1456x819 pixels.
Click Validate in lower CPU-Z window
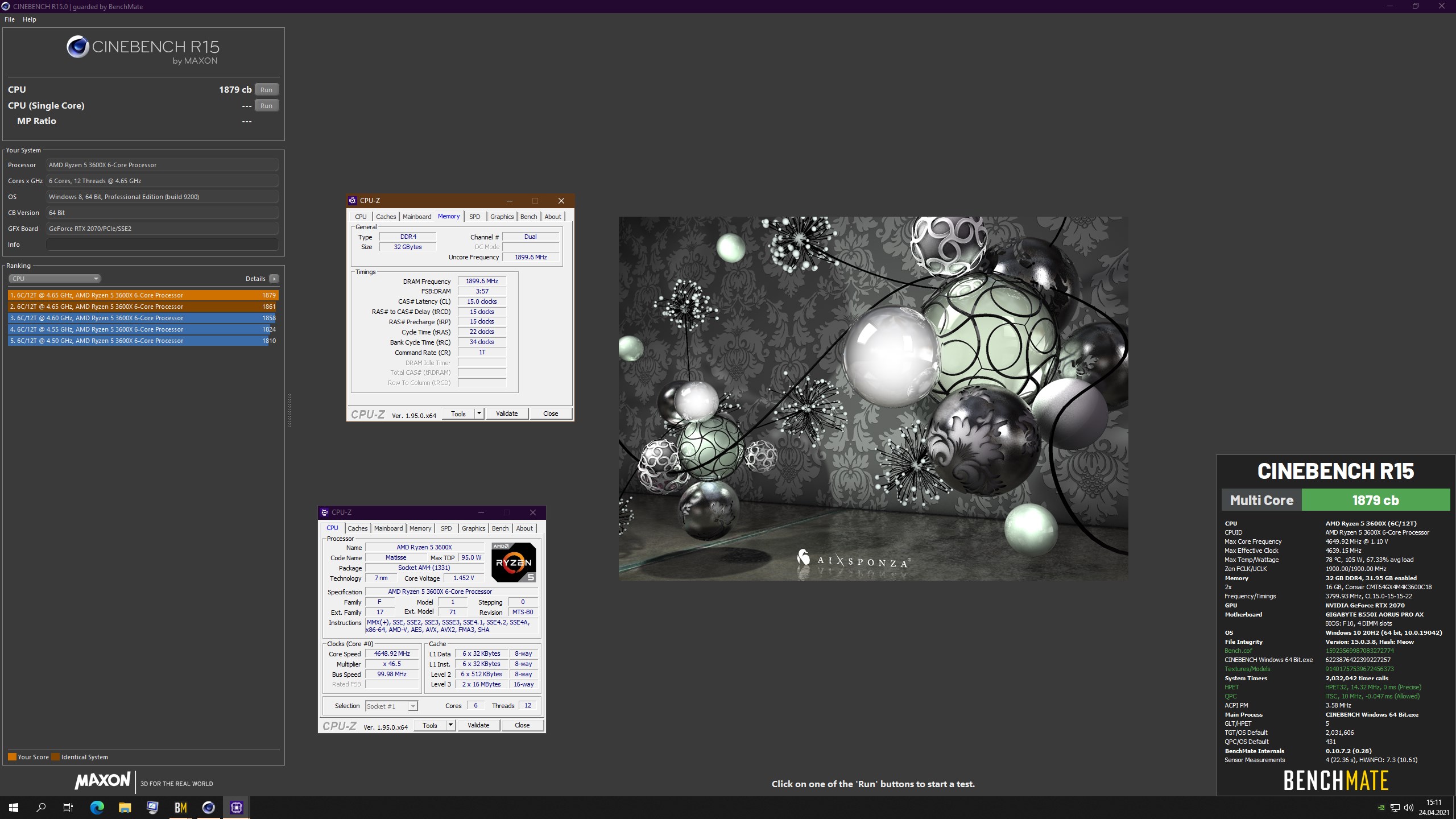pyautogui.click(x=478, y=725)
